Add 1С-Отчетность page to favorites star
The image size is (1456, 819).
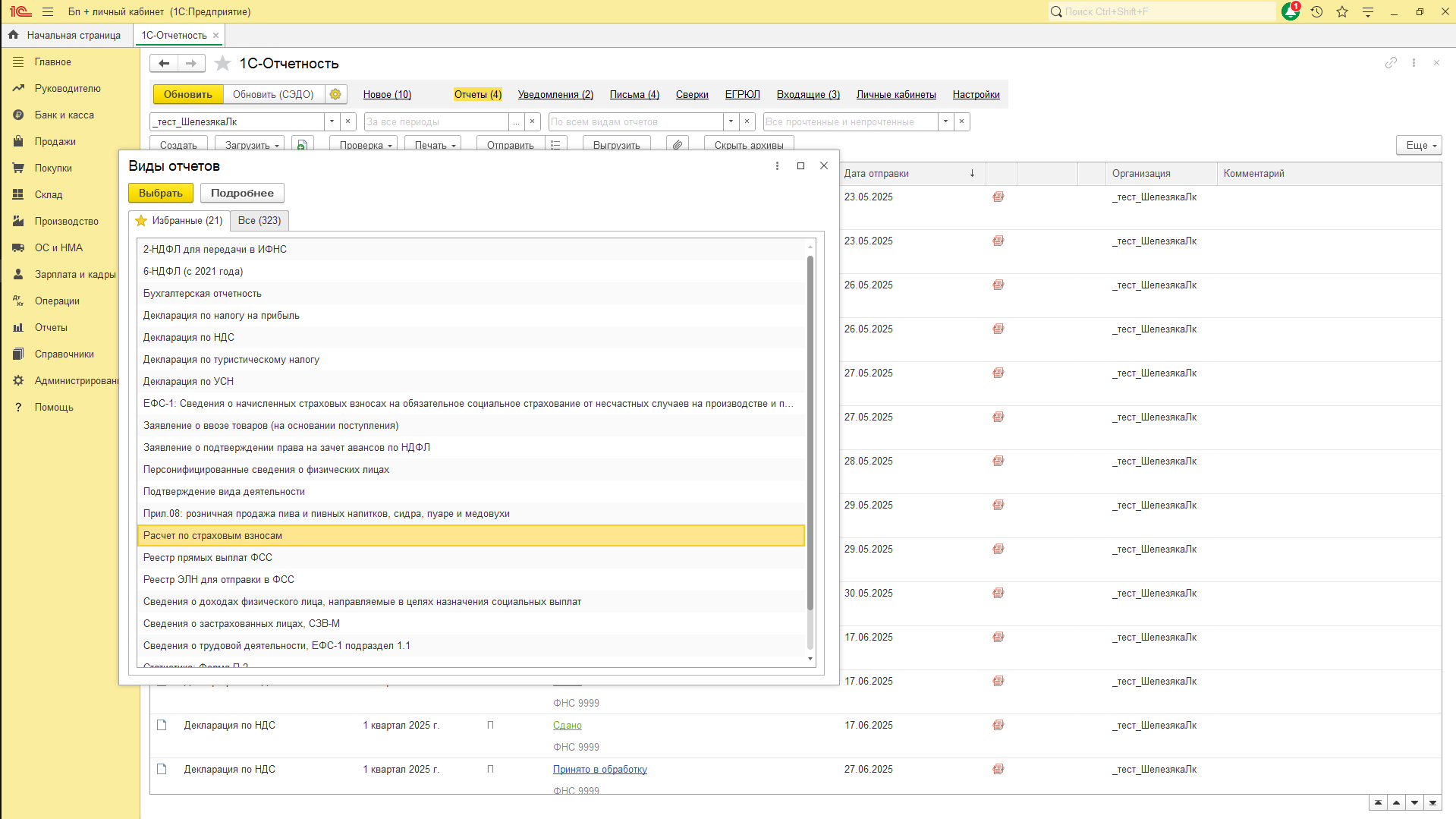click(x=222, y=63)
